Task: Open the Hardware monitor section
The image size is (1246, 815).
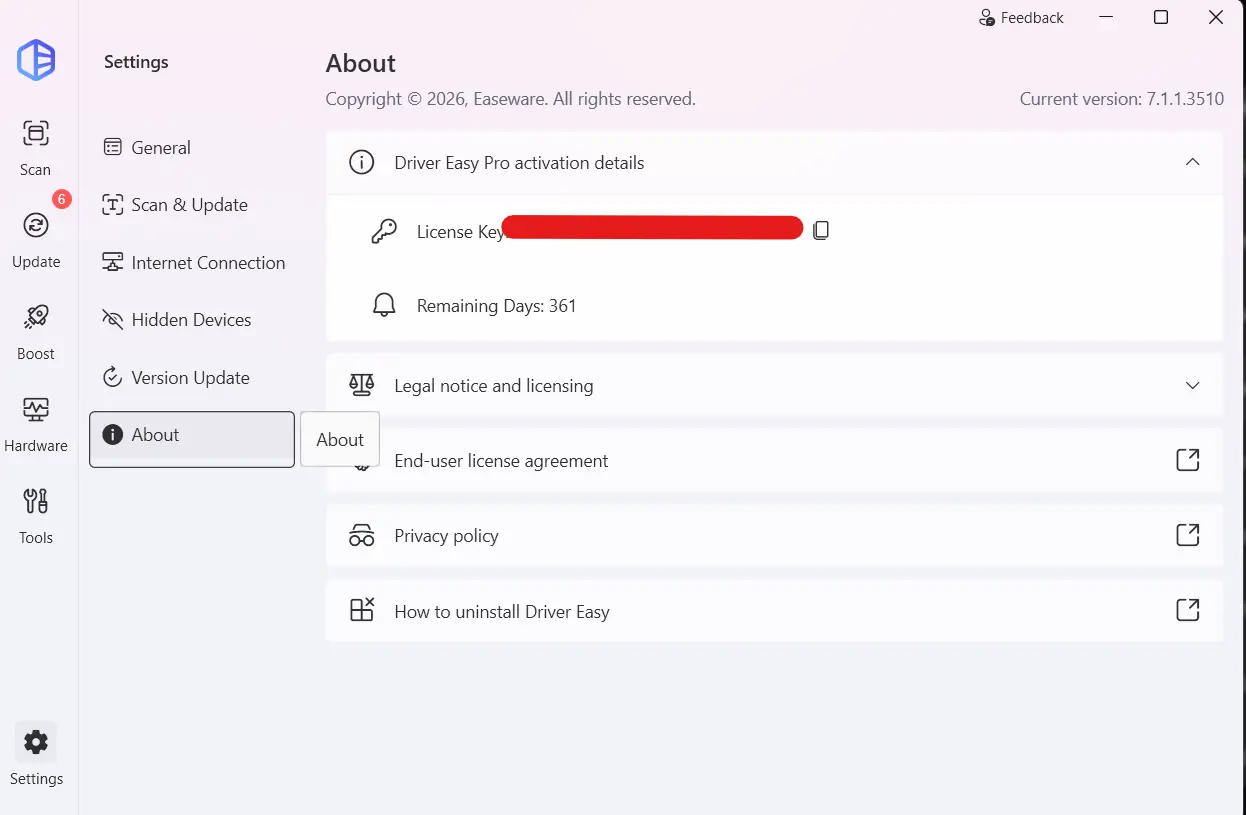Action: tap(36, 424)
